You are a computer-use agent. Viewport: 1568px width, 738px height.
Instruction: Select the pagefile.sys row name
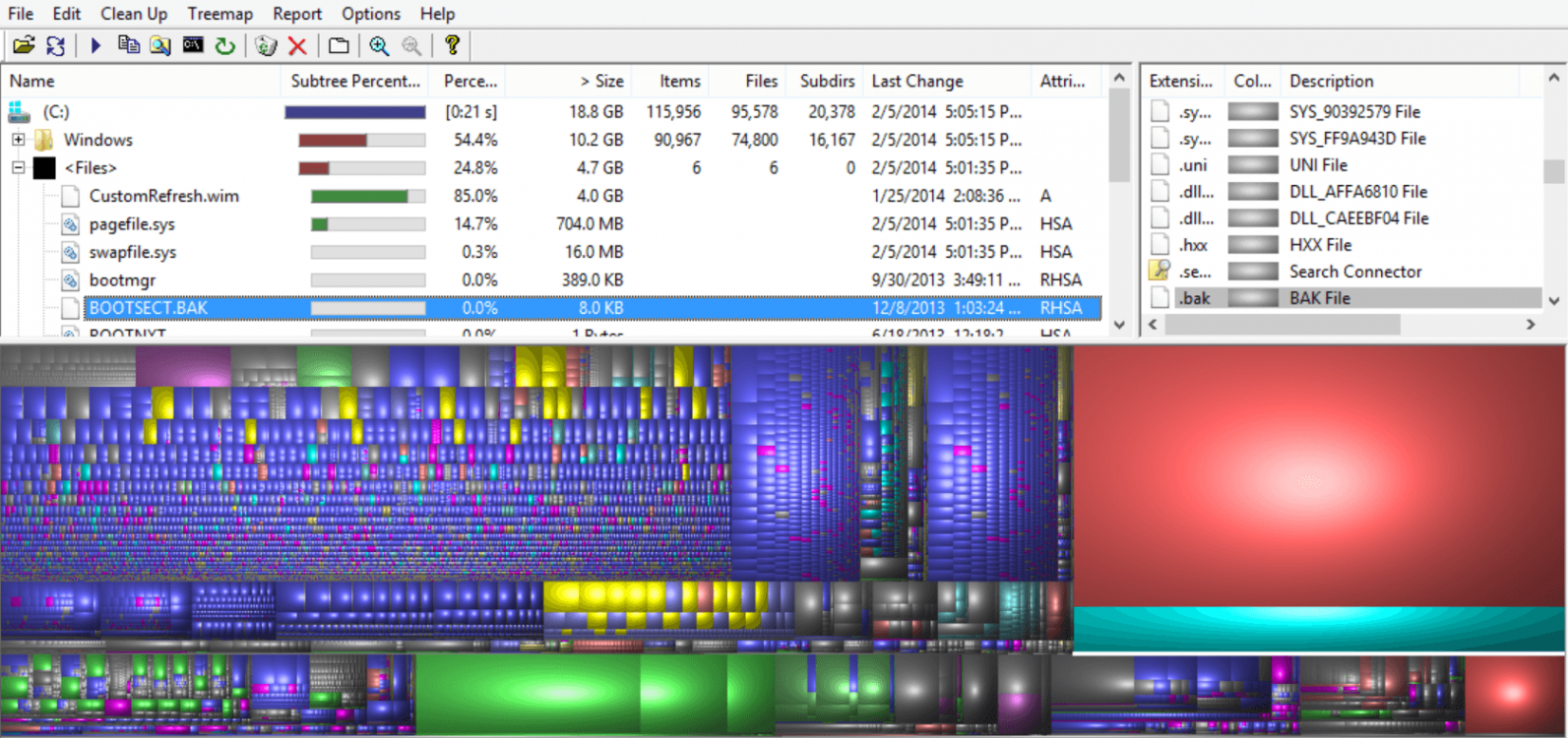click(x=132, y=224)
